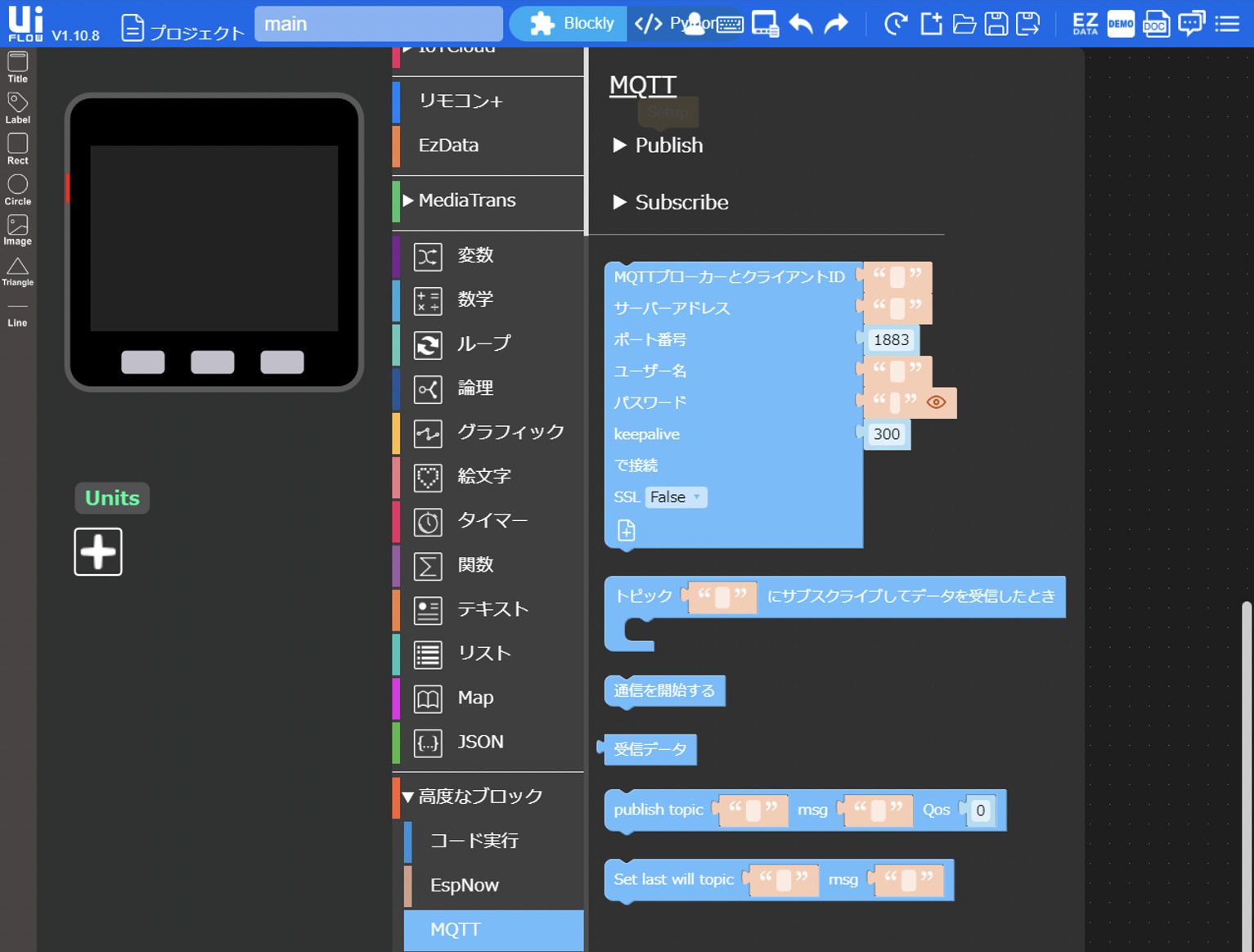This screenshot has height=952, width=1254.
Task: Select the Title element tool
Action: coord(17,67)
